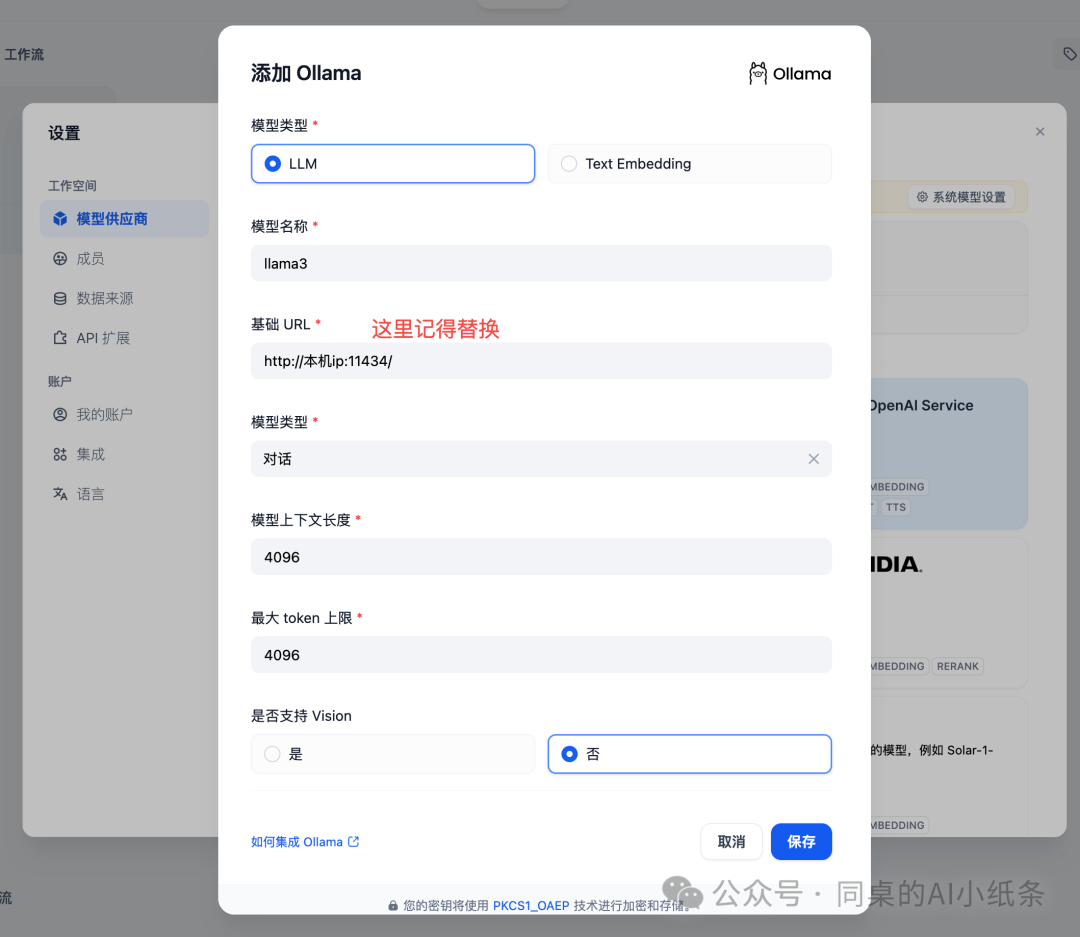Click the external link icon beside 如何集成 Ollama
The image size is (1080, 937).
(353, 842)
